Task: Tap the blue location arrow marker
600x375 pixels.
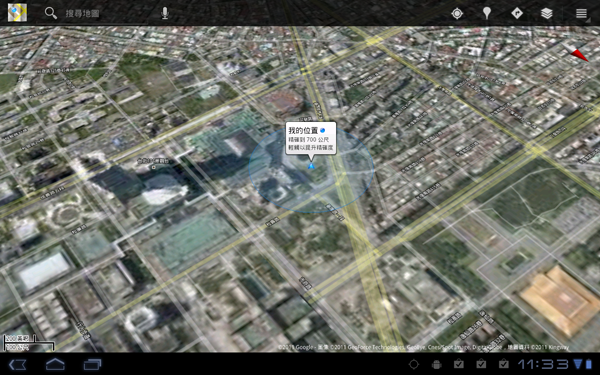Action: [x=311, y=166]
